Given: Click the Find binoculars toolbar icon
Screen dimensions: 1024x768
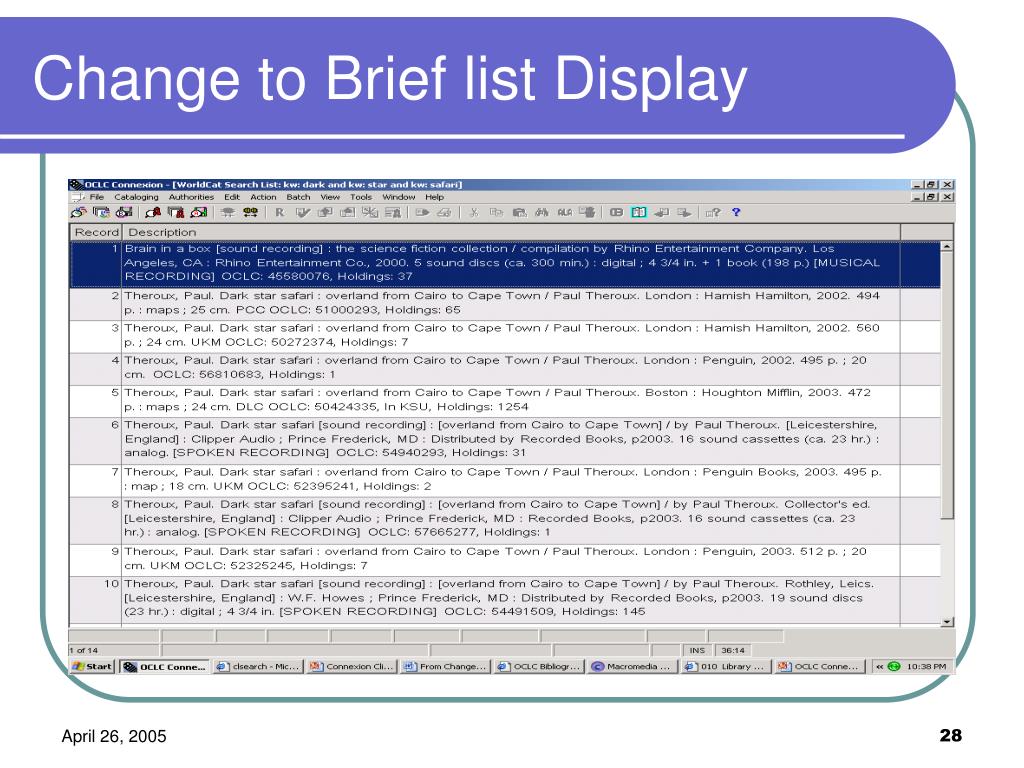Looking at the screenshot, I should pos(541,212).
